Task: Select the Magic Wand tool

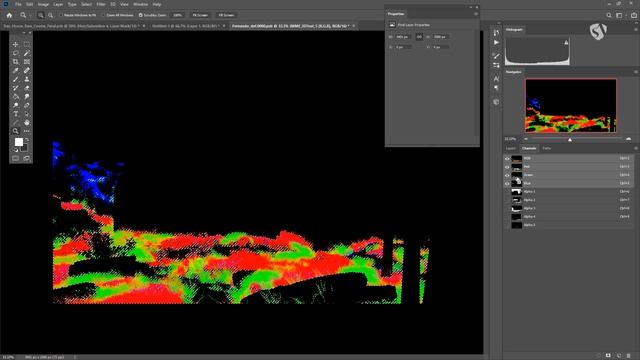Action: coord(27,53)
